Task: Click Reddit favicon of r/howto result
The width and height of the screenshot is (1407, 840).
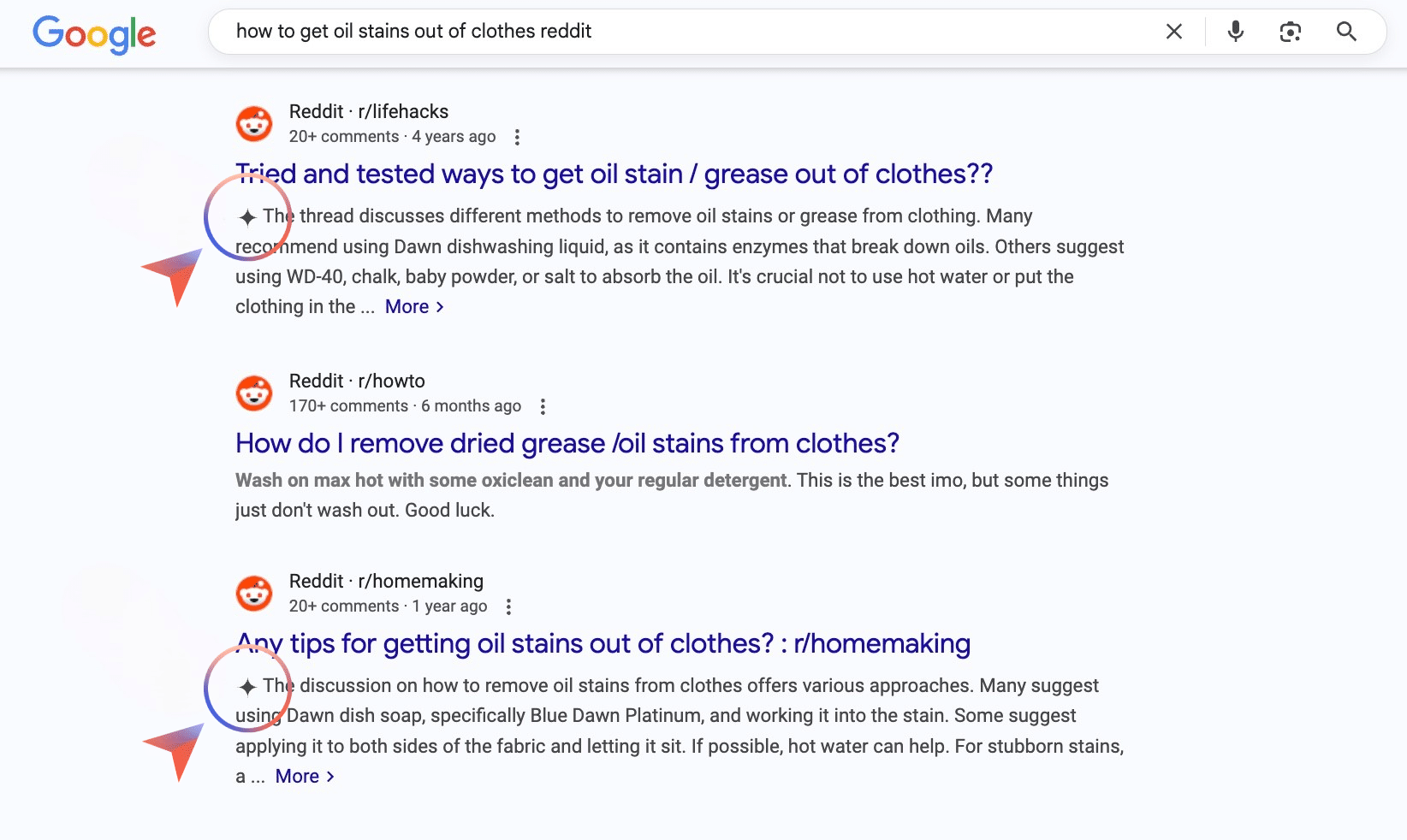Action: pos(254,393)
